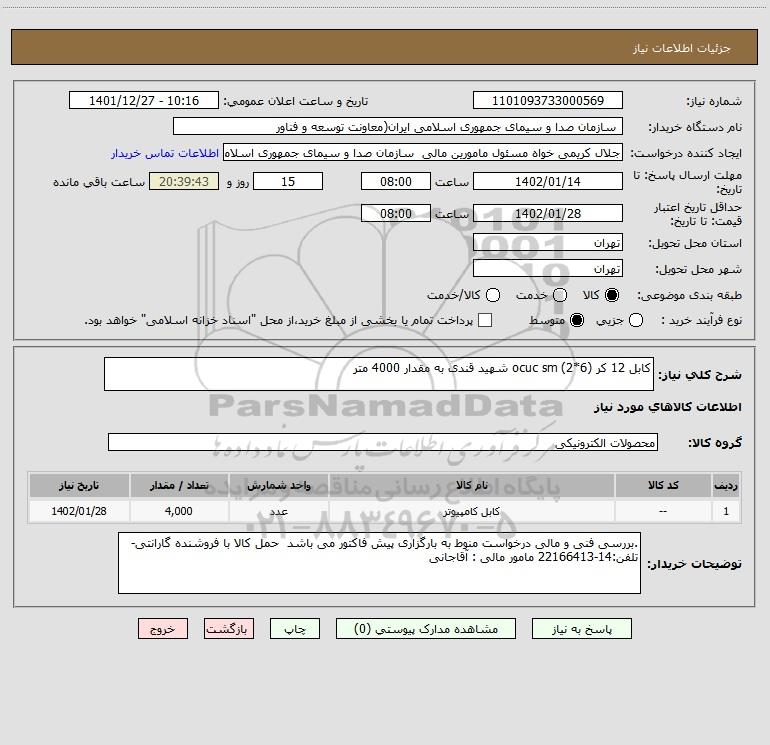Click the goods group field محصولات الکترونیکی
This screenshot has height=745, width=770.
[x=383, y=442]
